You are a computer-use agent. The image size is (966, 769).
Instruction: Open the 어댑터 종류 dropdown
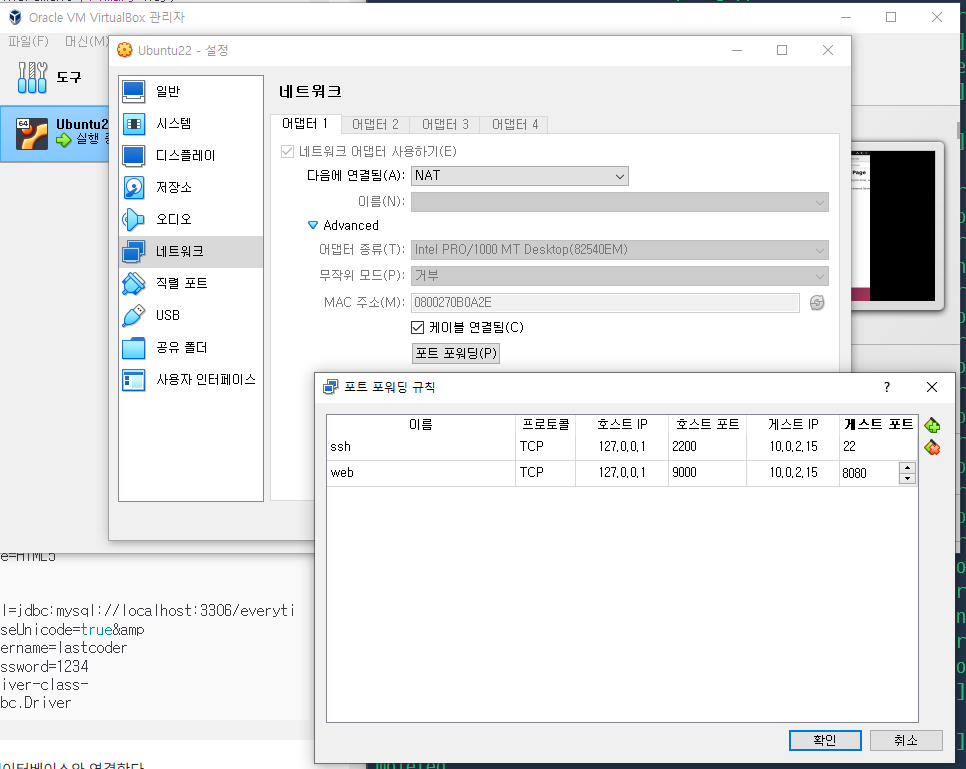click(619, 250)
